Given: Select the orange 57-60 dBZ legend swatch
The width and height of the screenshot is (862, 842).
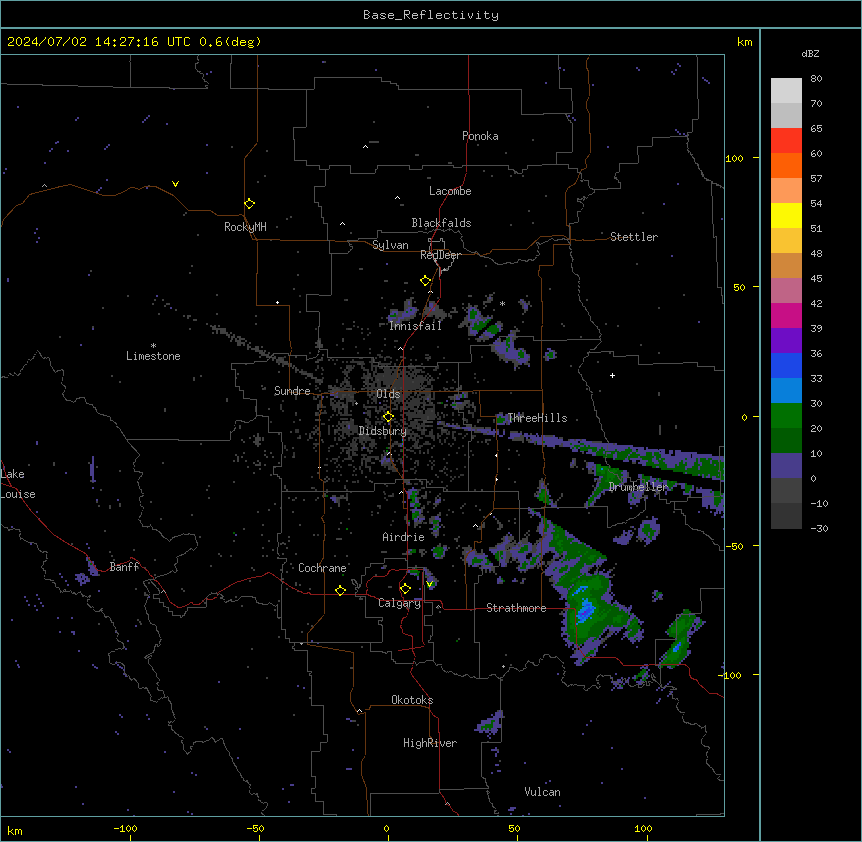Looking at the screenshot, I should click(x=786, y=165).
